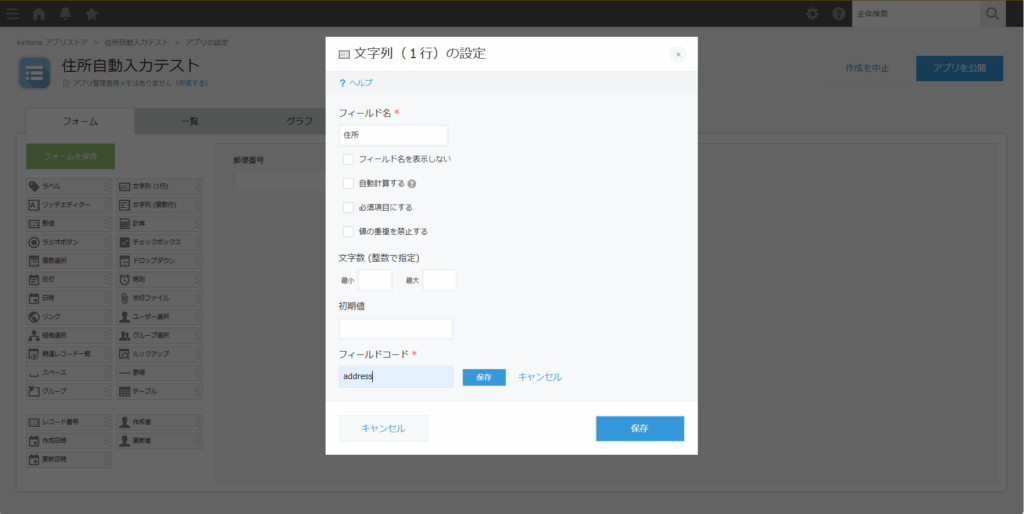Pick the 日付 field in the palette
Image resolution: width=1024 pixels, height=514 pixels.
click(69, 280)
